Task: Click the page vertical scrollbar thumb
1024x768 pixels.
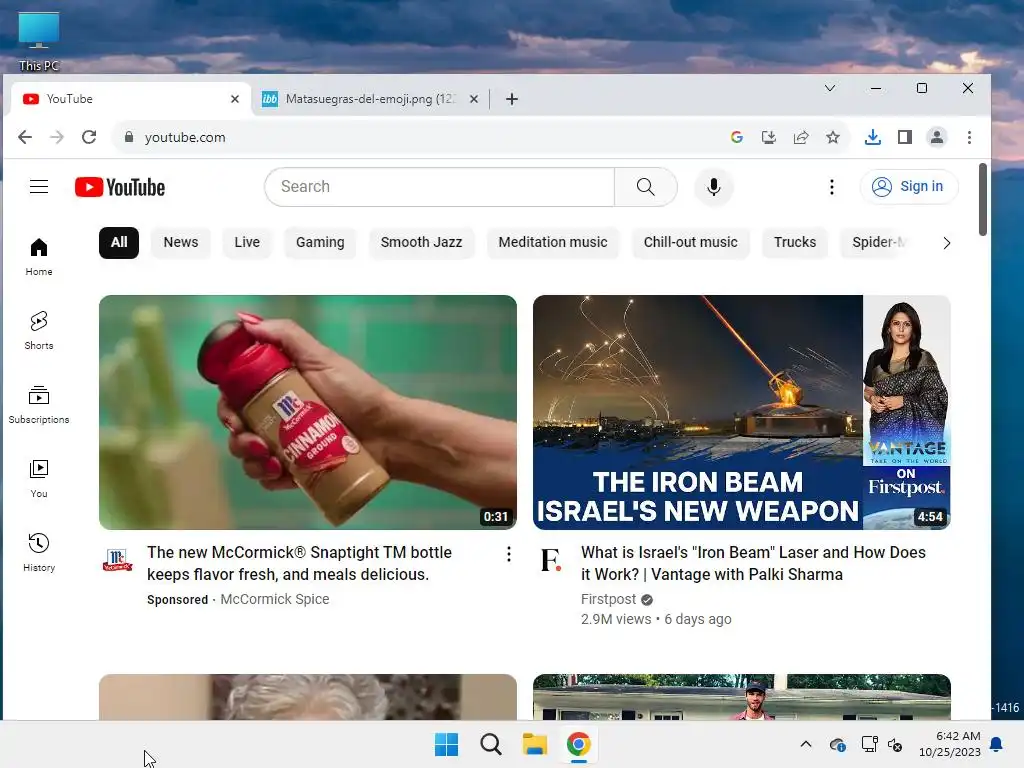Action: [x=983, y=199]
